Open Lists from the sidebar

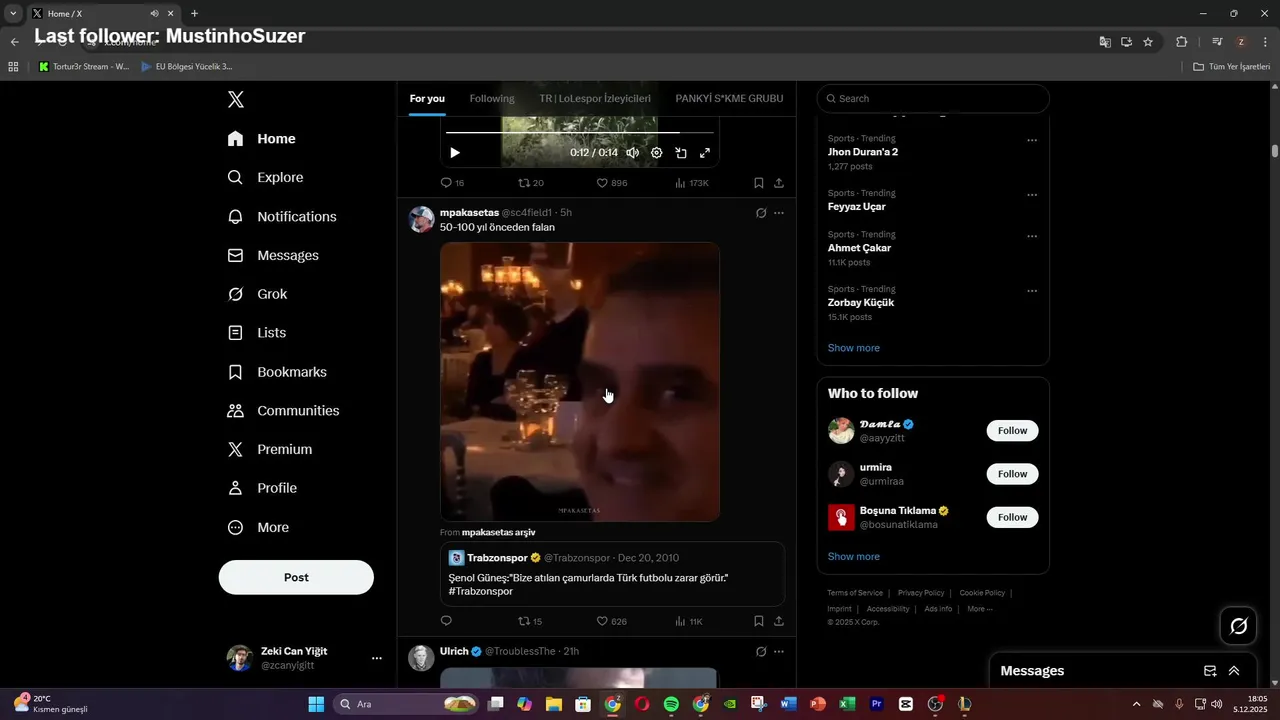[x=257, y=333]
